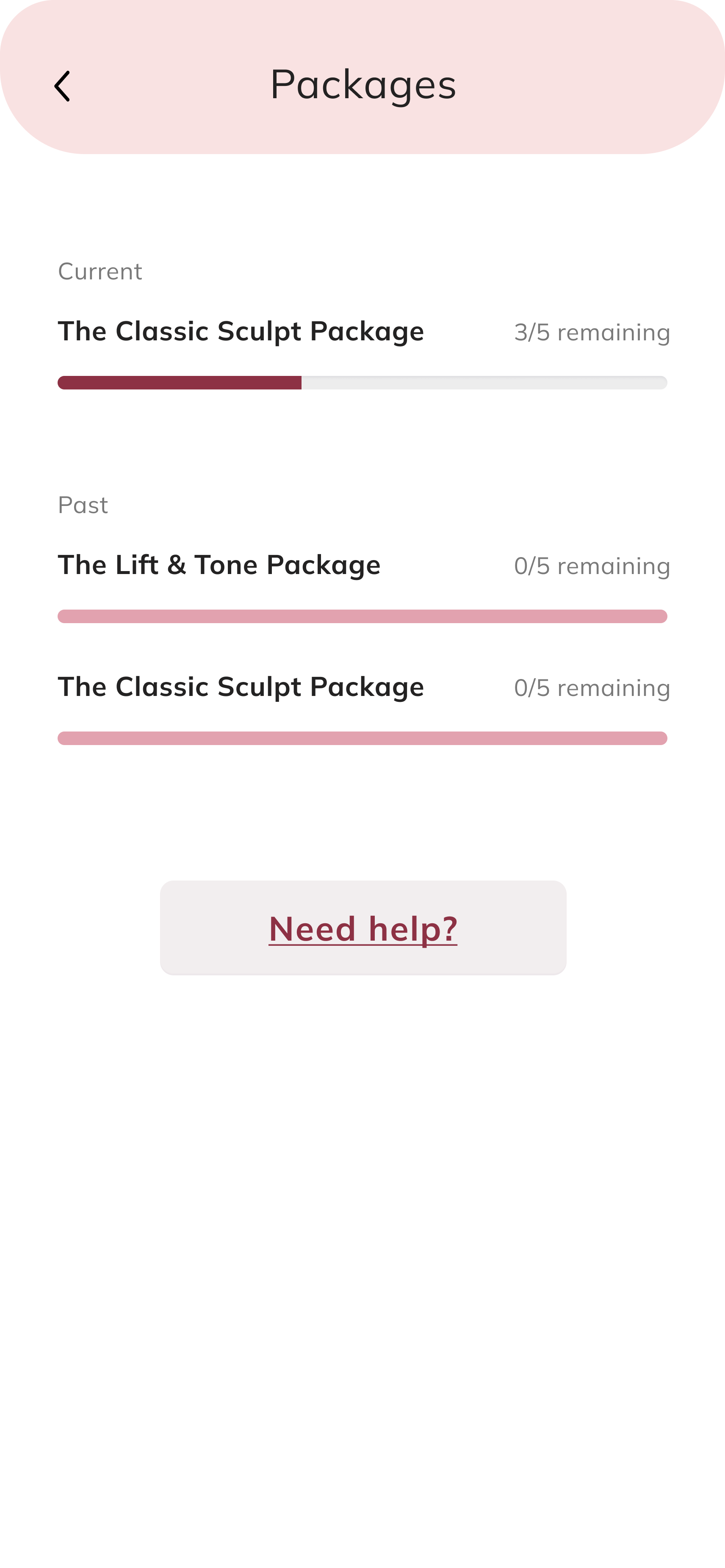
Task: Click the Current section label
Action: coord(100,271)
